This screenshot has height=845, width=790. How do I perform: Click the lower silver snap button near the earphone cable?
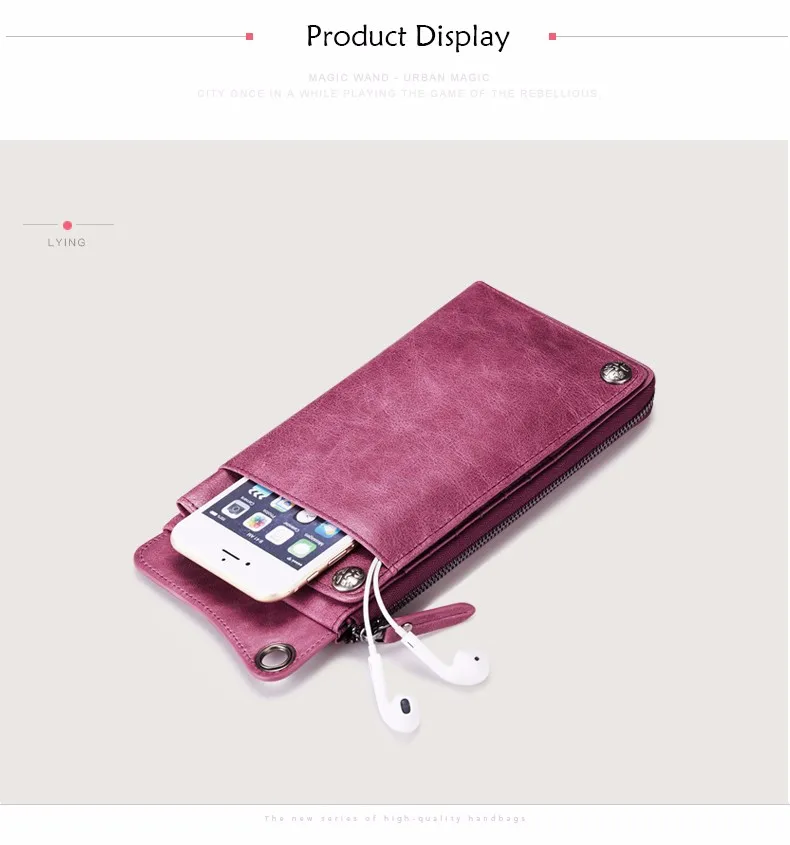pyautogui.click(x=348, y=579)
